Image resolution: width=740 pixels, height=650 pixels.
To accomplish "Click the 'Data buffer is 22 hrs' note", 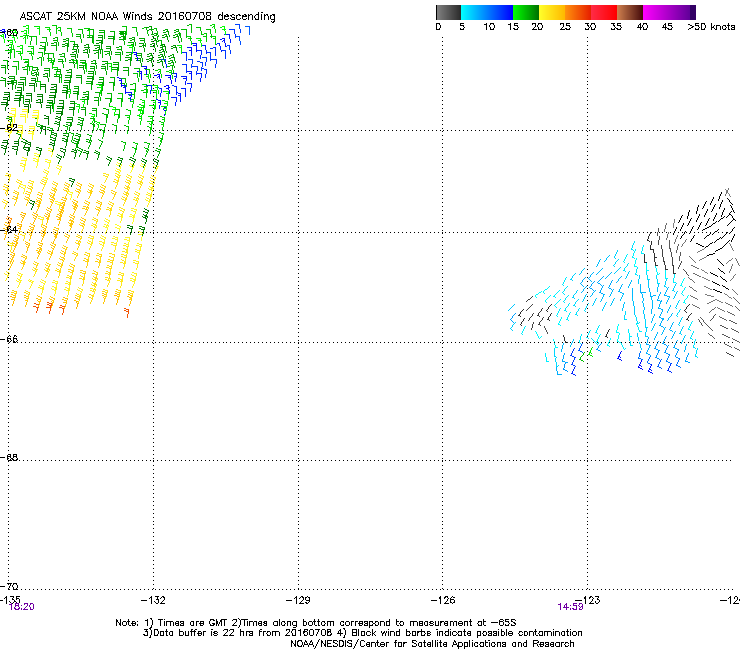I will pyautogui.click(x=199, y=633).
